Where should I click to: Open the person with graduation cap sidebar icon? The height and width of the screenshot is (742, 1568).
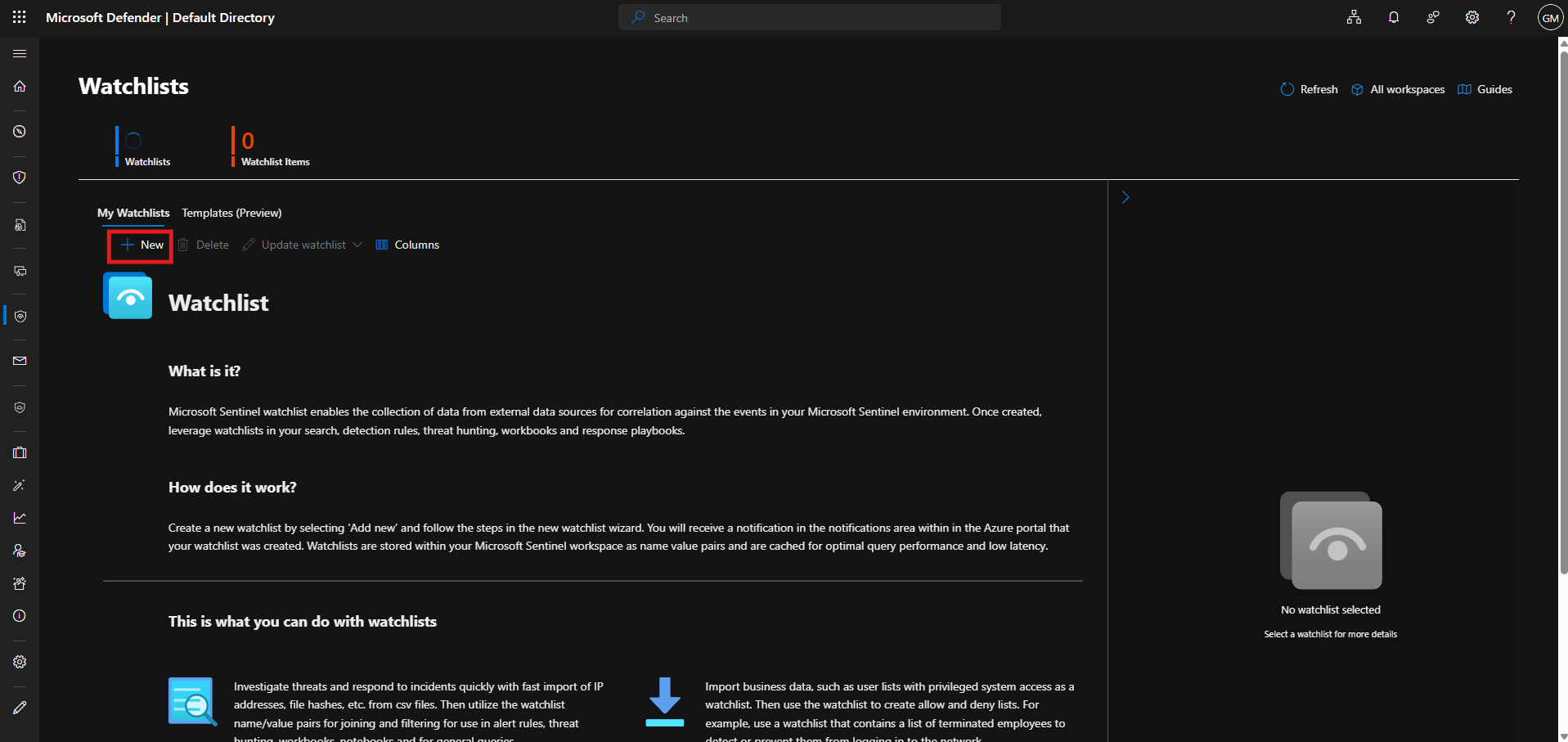pyautogui.click(x=20, y=551)
